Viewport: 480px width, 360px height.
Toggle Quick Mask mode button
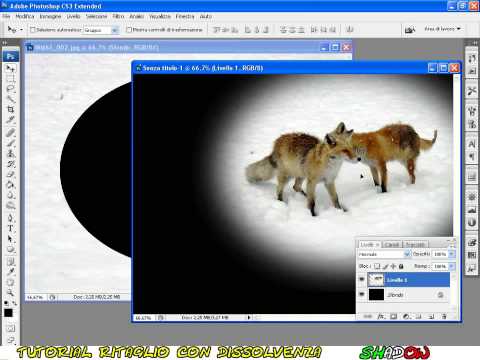[11, 329]
